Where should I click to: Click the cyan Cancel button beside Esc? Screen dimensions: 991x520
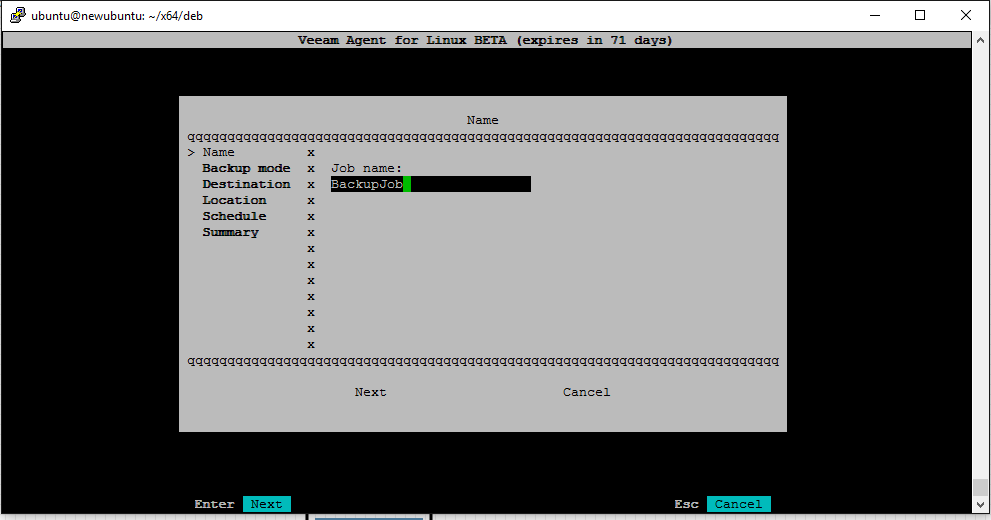pyautogui.click(x=738, y=504)
